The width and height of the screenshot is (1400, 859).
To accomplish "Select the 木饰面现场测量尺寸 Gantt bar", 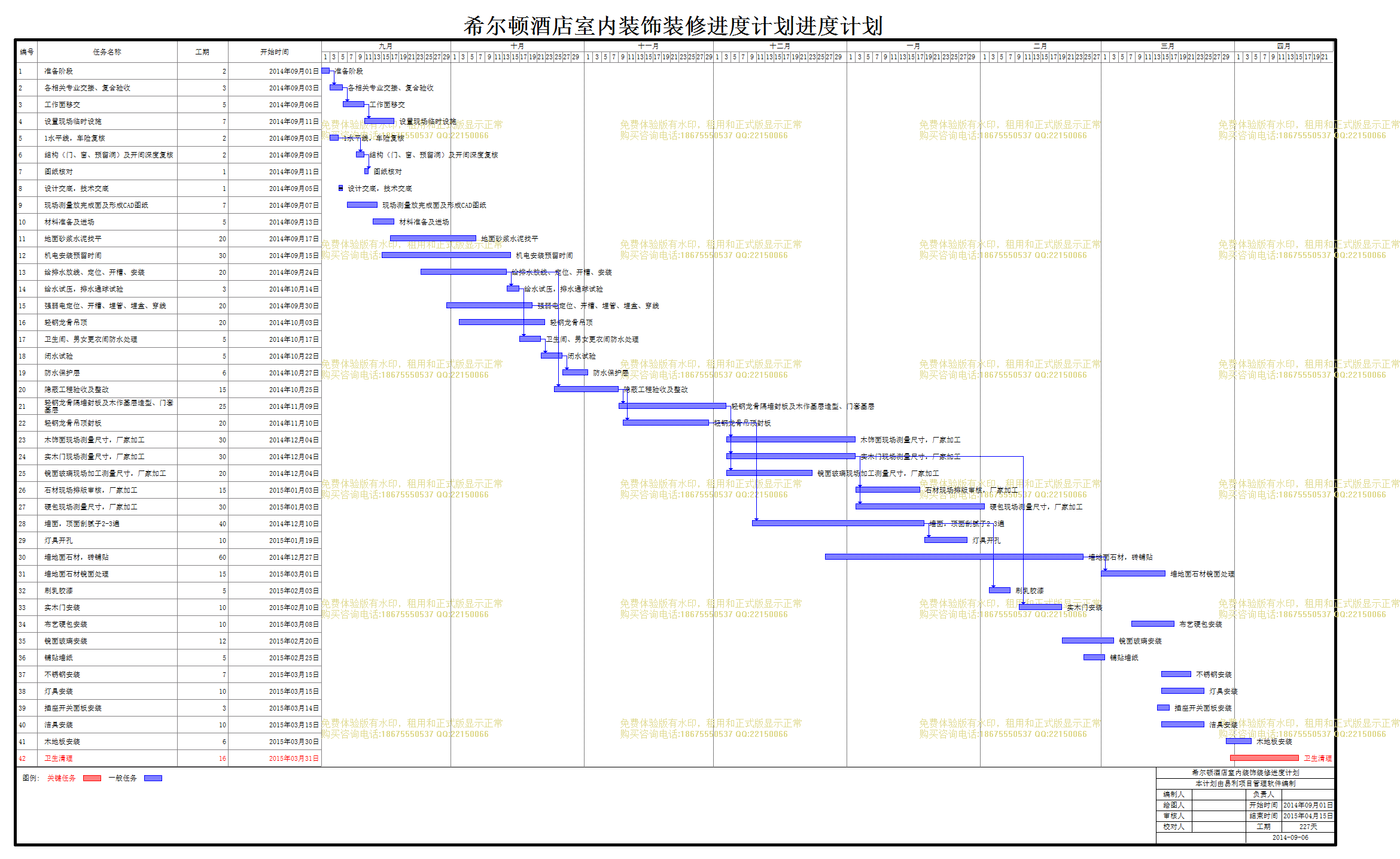I will (x=791, y=439).
